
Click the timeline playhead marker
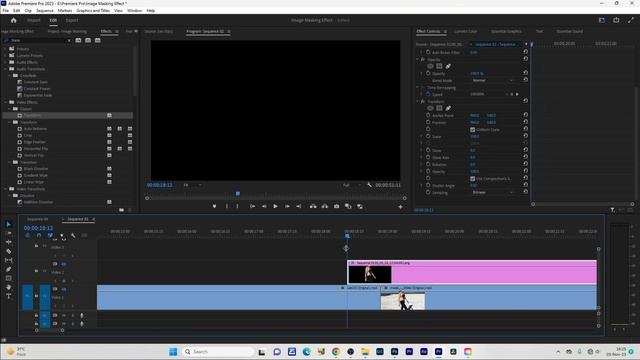click(347, 236)
